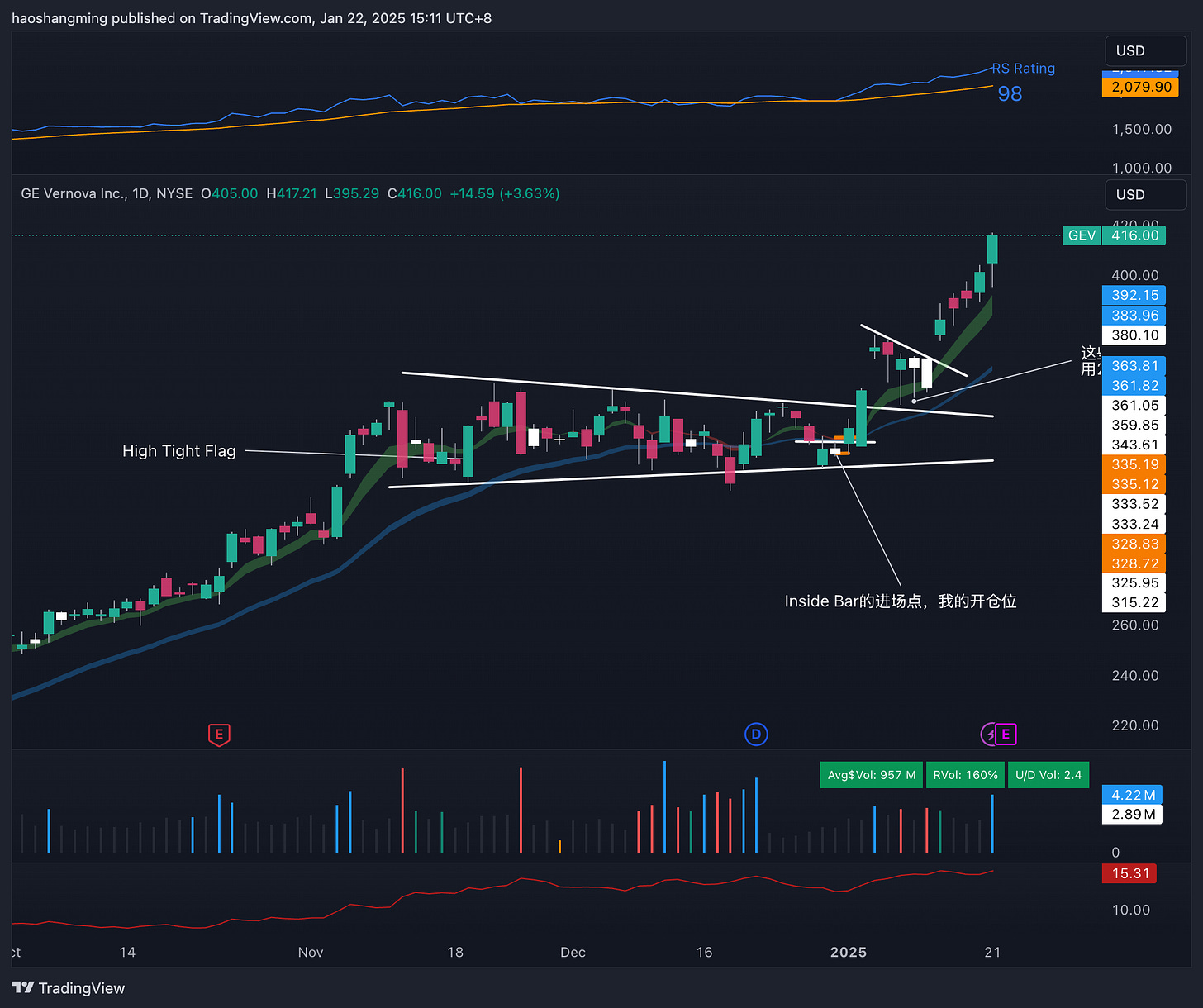Click the GEV ticker price label
The height and width of the screenshot is (1008, 1203).
point(1082,235)
